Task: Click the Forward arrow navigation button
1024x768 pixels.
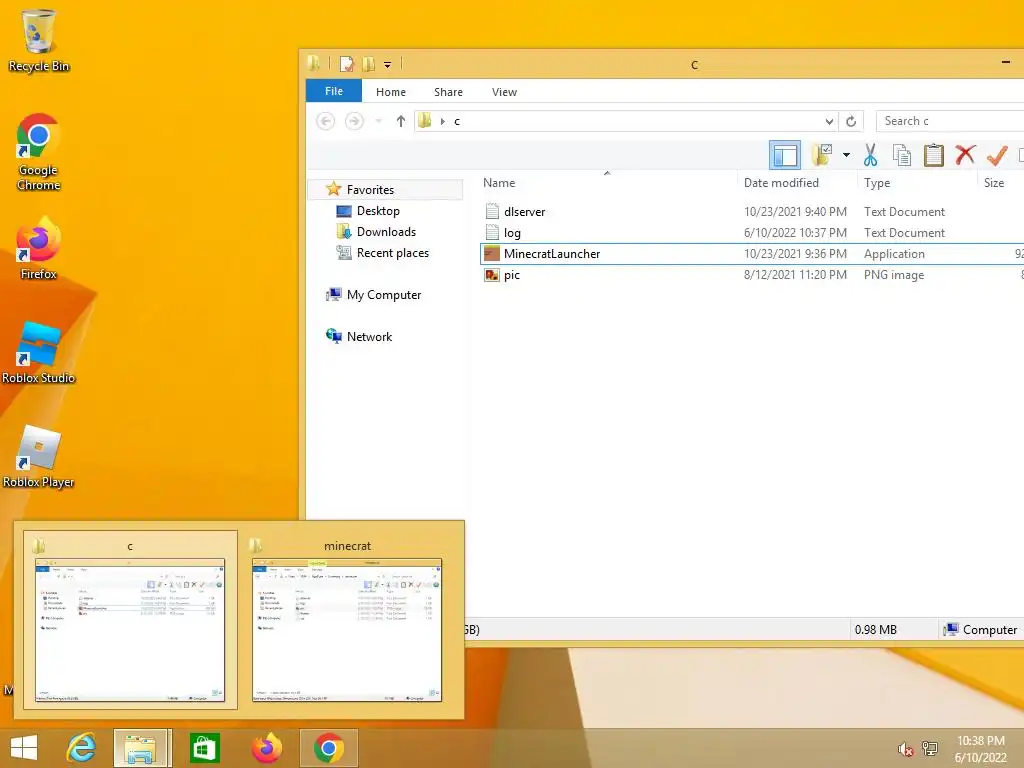Action: point(354,121)
